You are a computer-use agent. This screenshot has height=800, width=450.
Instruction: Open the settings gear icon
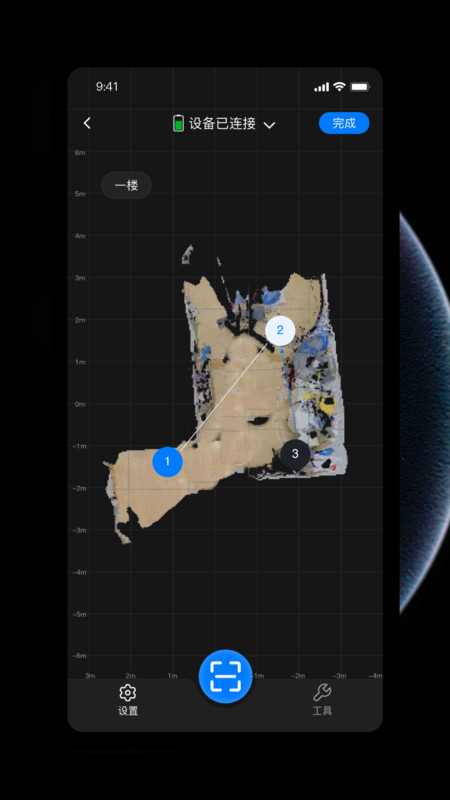click(x=128, y=692)
